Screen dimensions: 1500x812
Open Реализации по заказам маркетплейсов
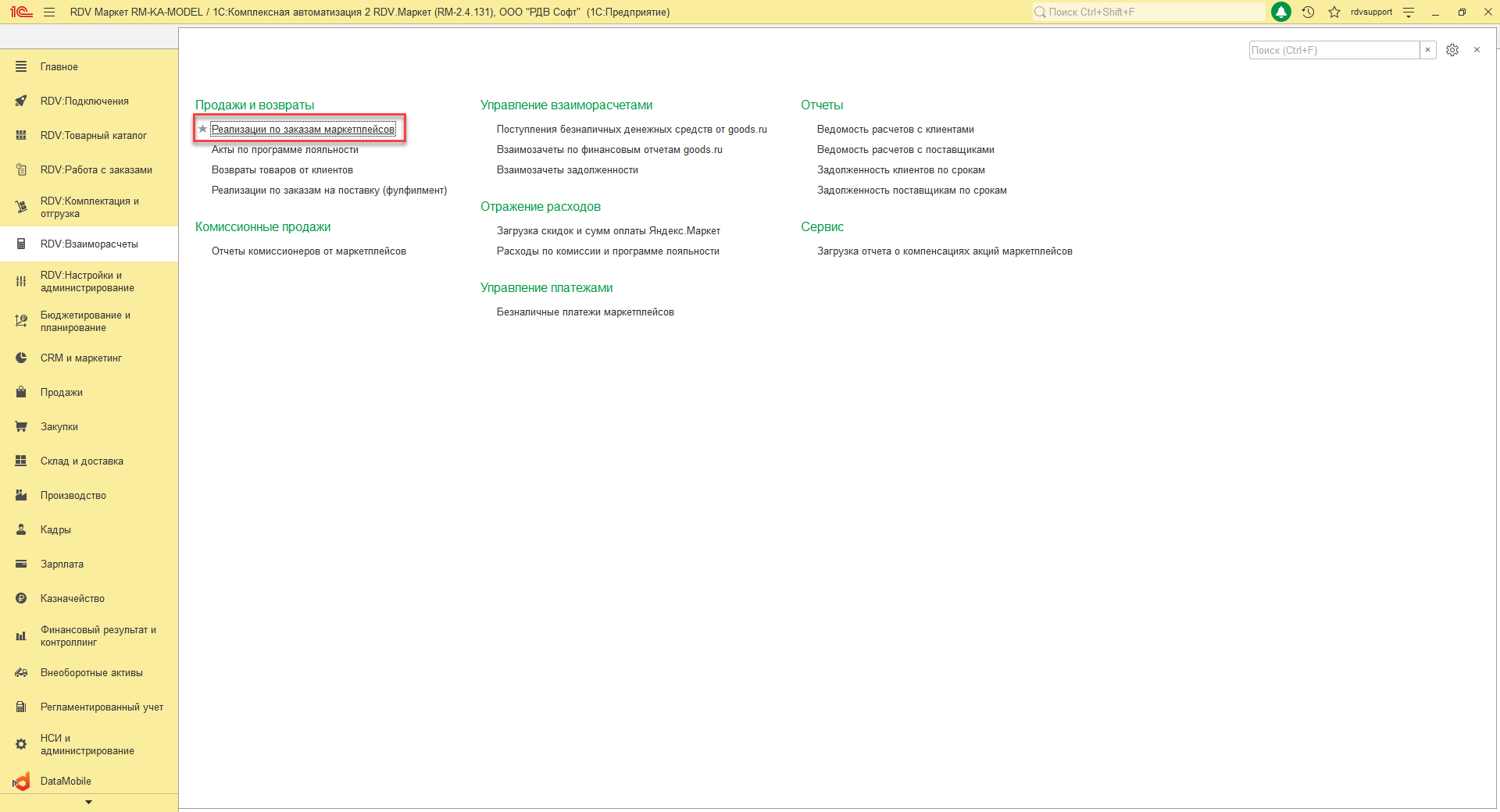pyautogui.click(x=303, y=130)
